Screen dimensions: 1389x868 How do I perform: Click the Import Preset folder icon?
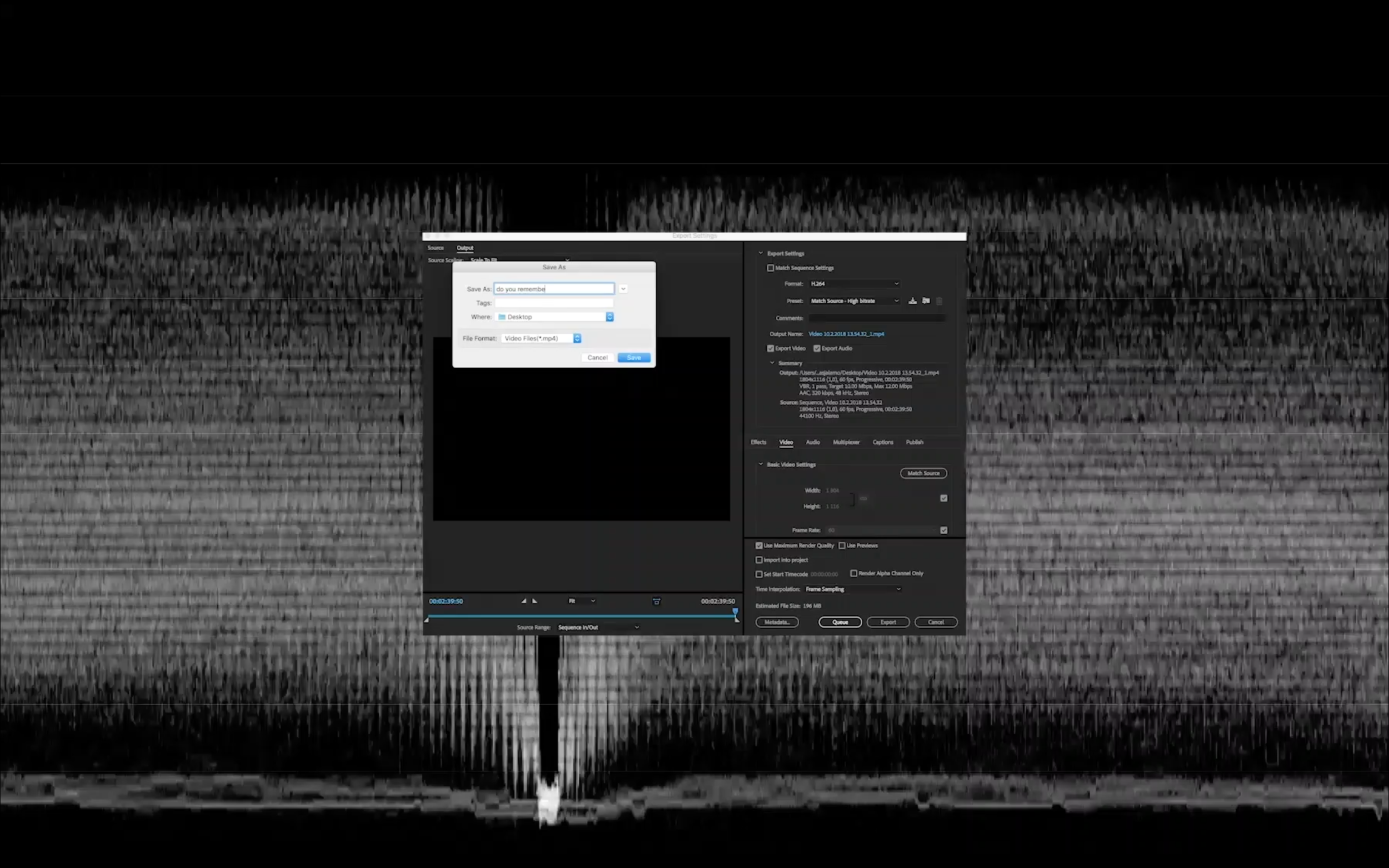click(926, 301)
